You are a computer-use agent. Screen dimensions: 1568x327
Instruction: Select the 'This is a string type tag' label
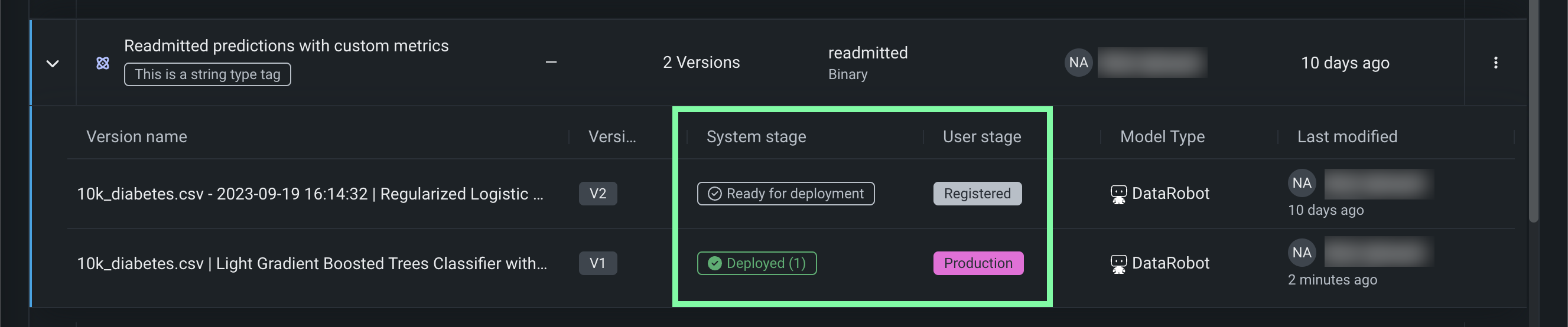click(207, 75)
